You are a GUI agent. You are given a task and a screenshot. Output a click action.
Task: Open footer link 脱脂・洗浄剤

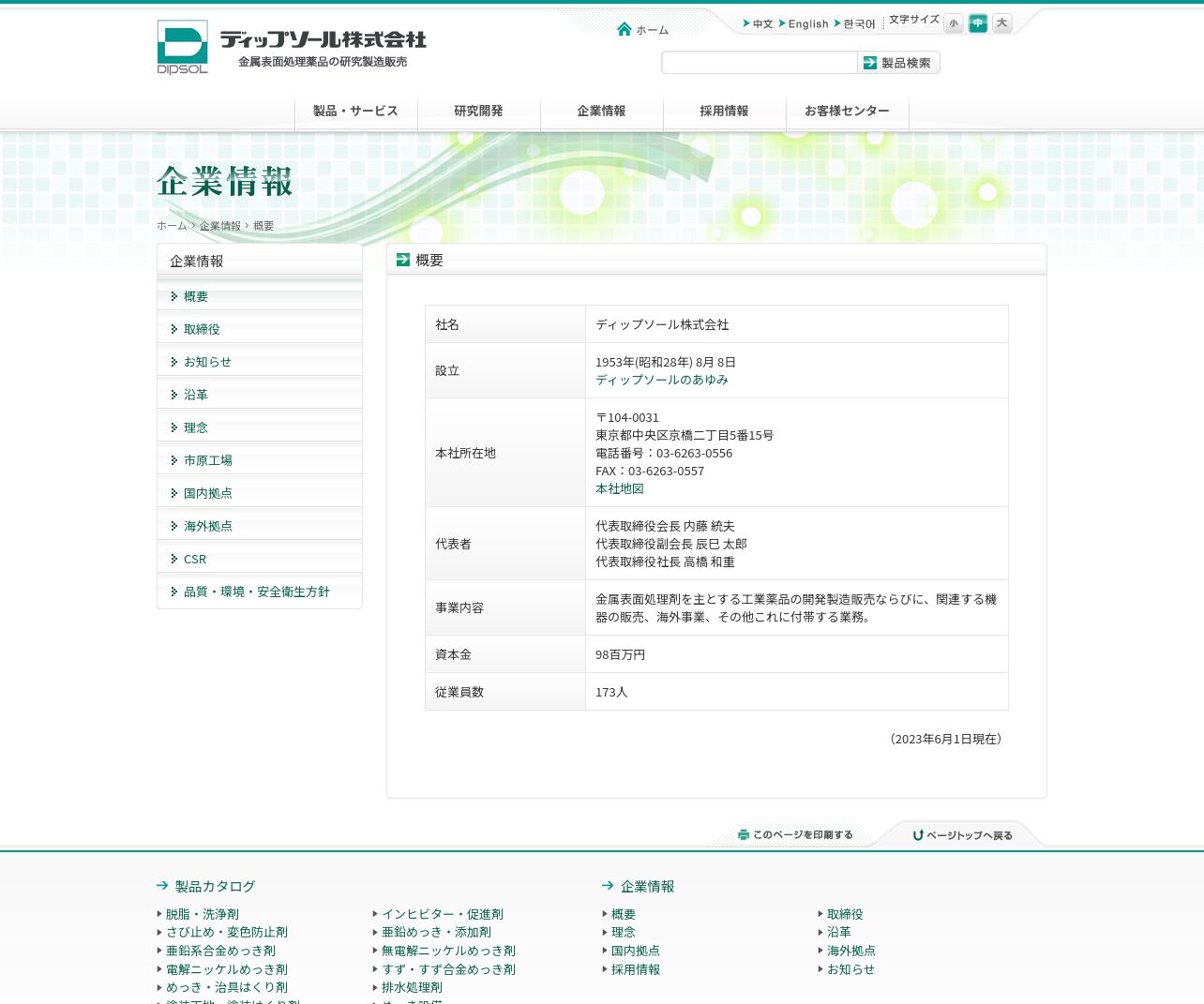pos(202,914)
